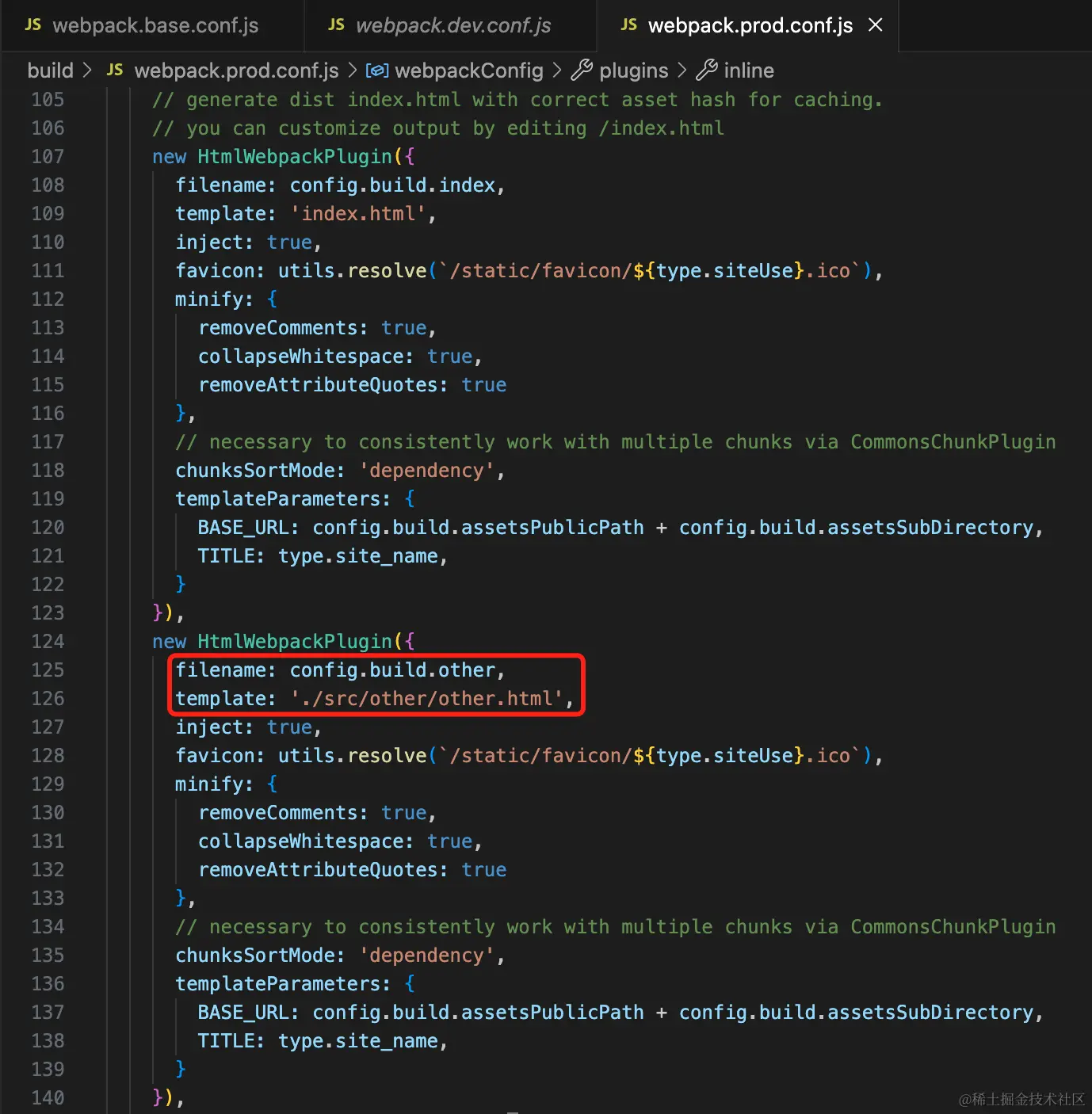Click config.build.index on line 108
This screenshot has width=1092, height=1114.
[392, 185]
